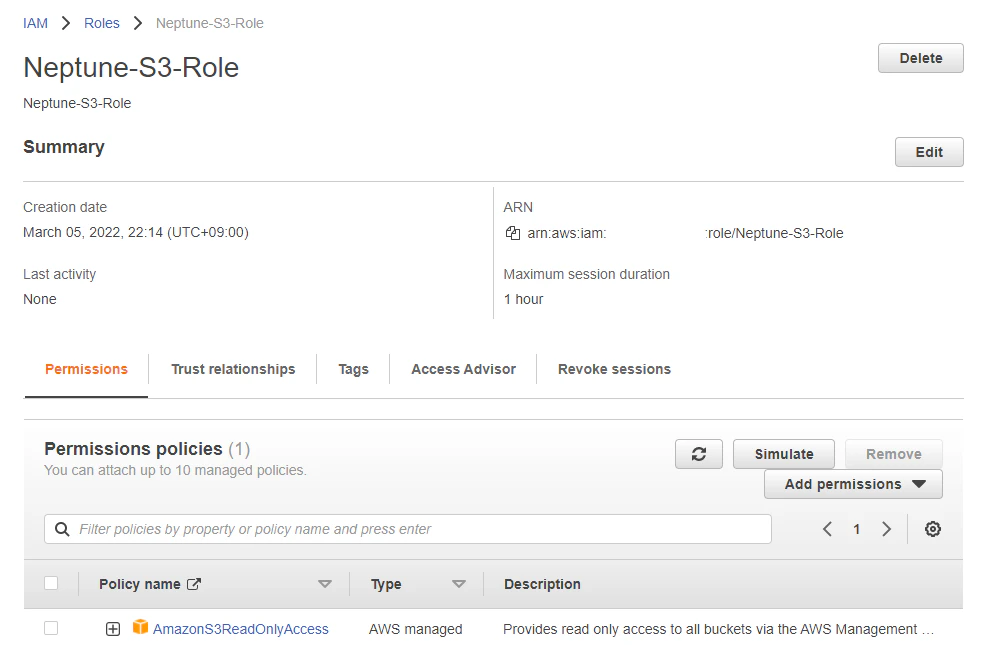This screenshot has height=645, width=992.
Task: Switch to the Permissions tab
Action: (86, 369)
